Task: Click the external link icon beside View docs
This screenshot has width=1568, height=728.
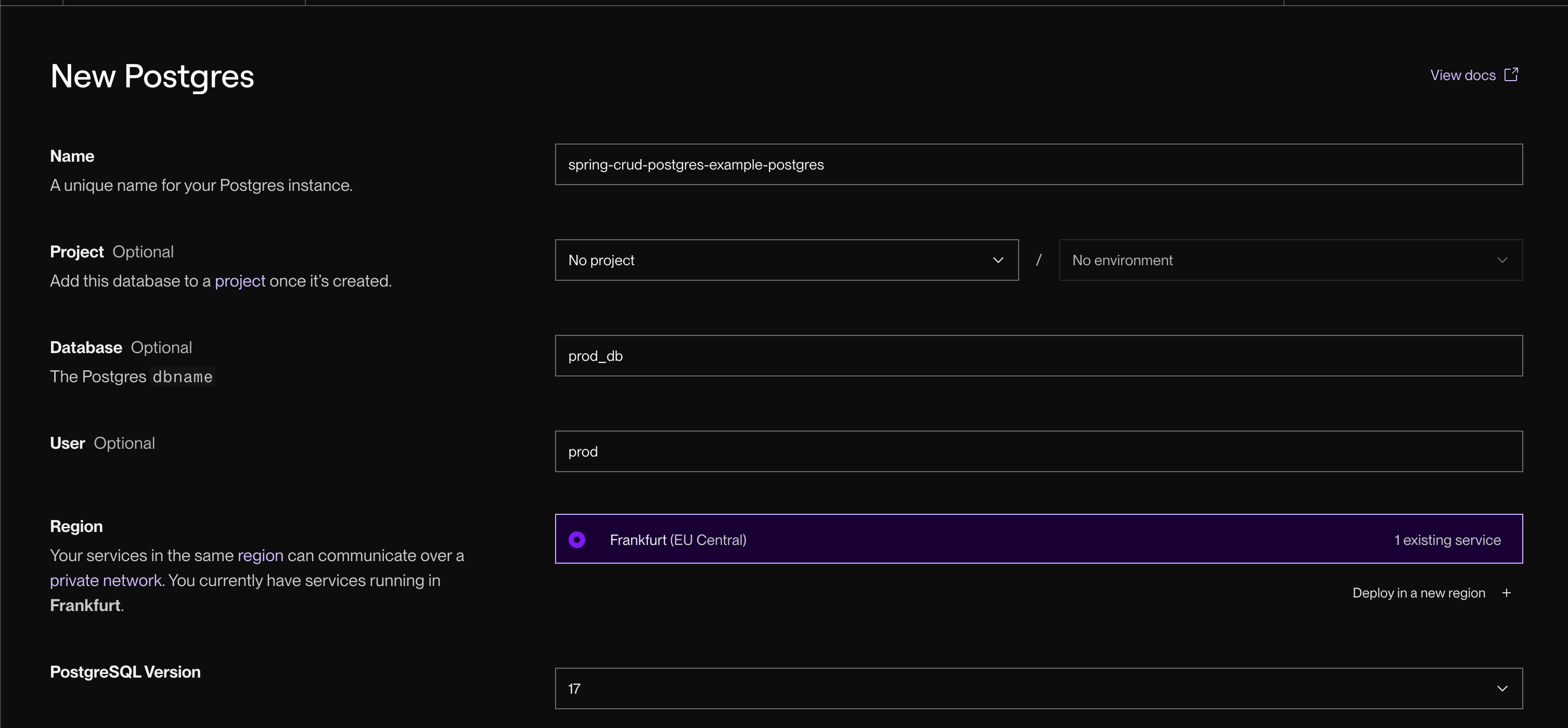Action: [1511, 74]
